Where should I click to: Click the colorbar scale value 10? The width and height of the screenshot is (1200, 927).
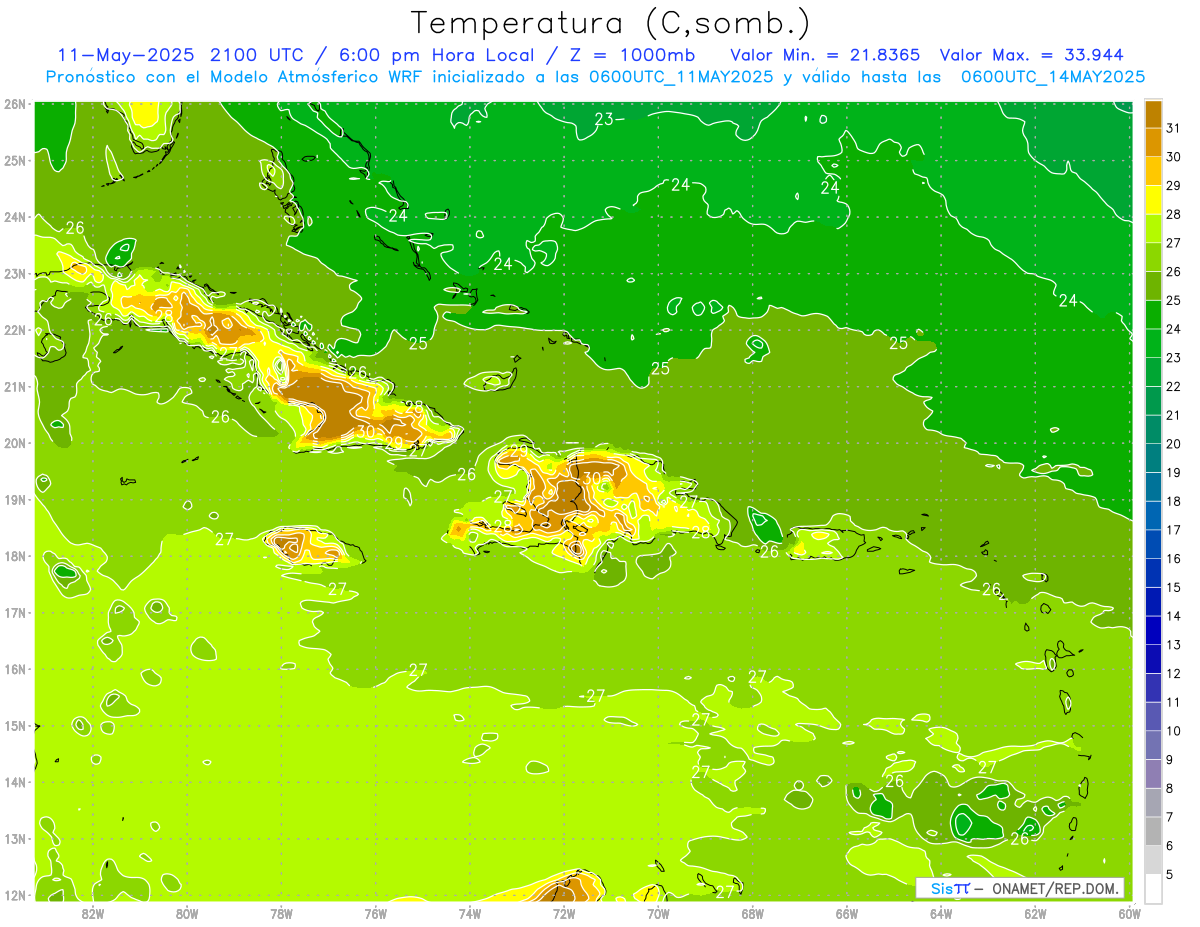click(x=1174, y=731)
